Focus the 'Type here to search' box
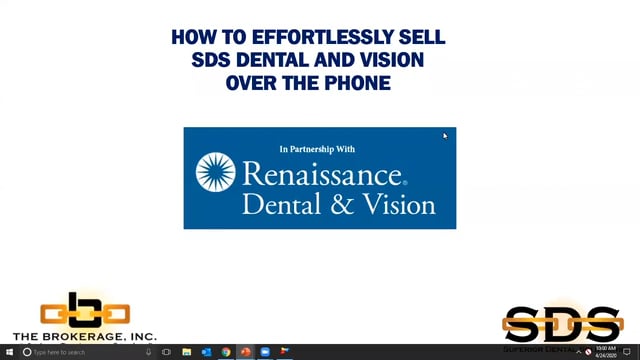 [87, 352]
